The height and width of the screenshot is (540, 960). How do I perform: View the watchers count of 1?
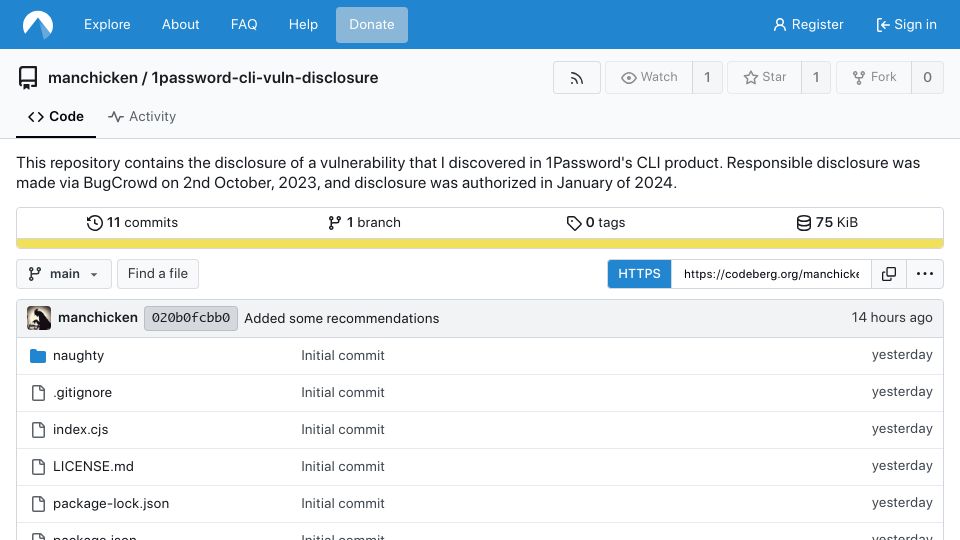707,78
